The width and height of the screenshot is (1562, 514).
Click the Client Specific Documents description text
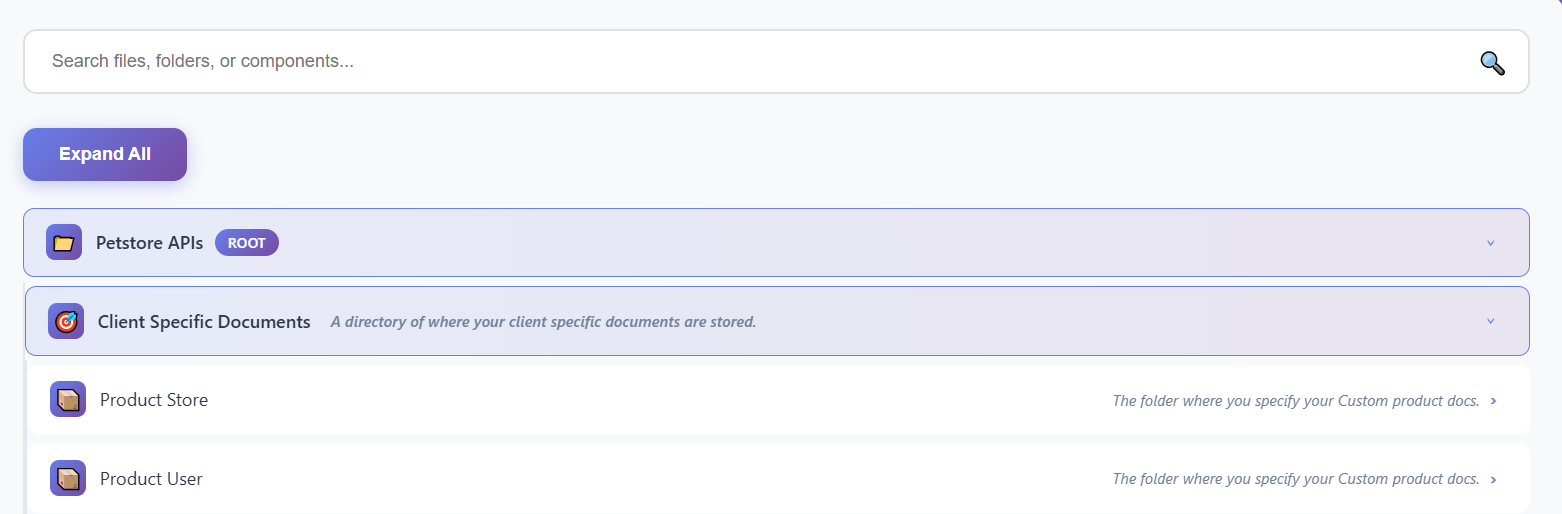click(x=543, y=322)
